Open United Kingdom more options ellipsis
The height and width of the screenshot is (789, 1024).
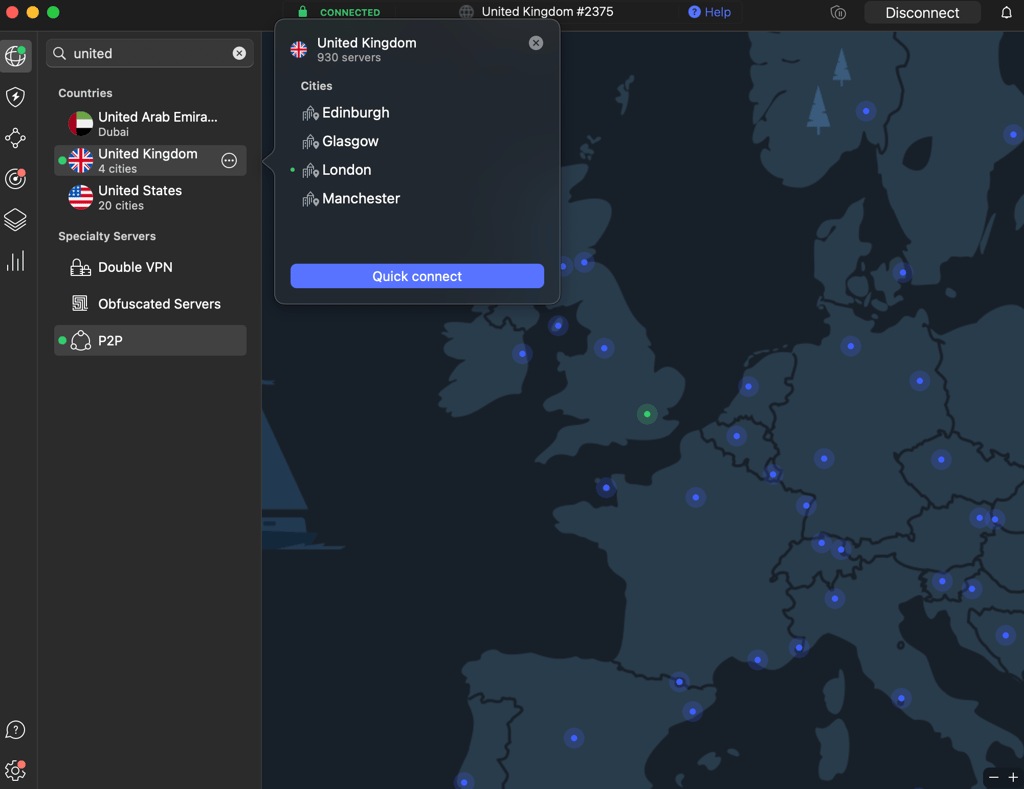pos(229,161)
